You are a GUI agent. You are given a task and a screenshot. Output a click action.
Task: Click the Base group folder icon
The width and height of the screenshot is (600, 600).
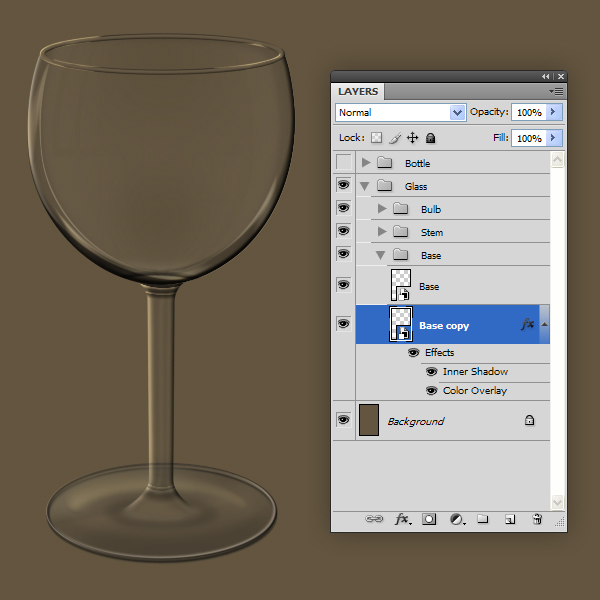coord(401,254)
